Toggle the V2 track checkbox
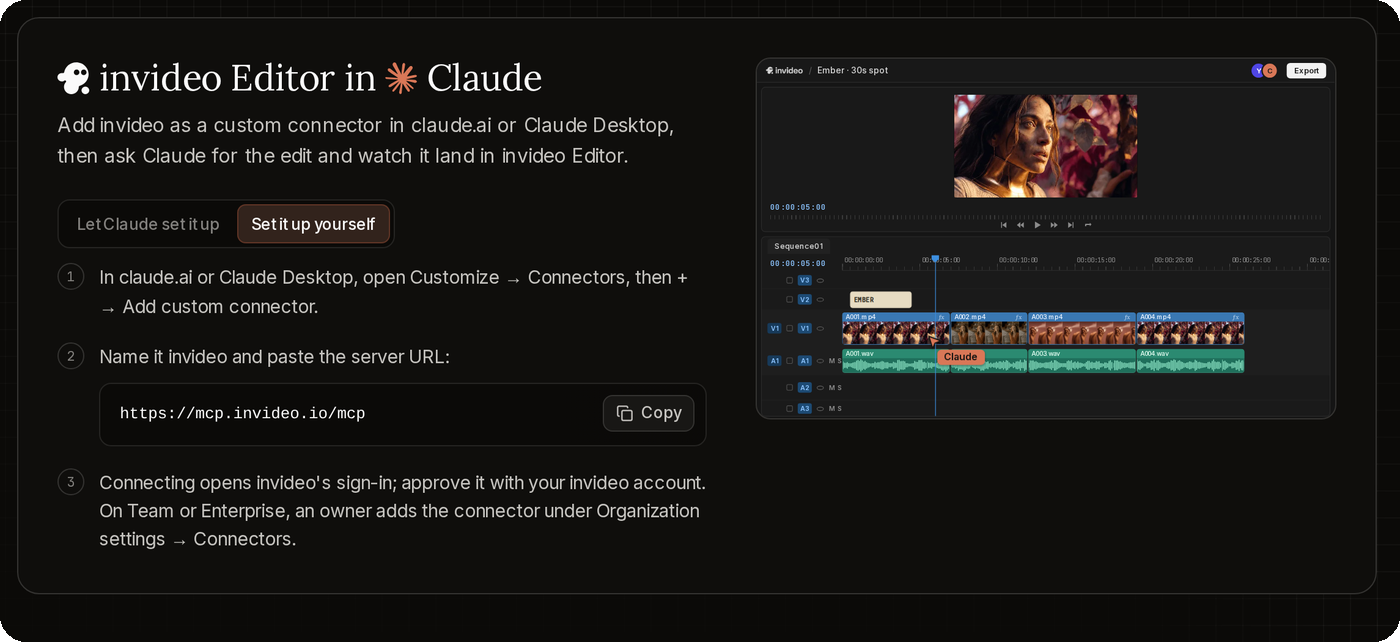The height and width of the screenshot is (642, 1400). (x=789, y=299)
